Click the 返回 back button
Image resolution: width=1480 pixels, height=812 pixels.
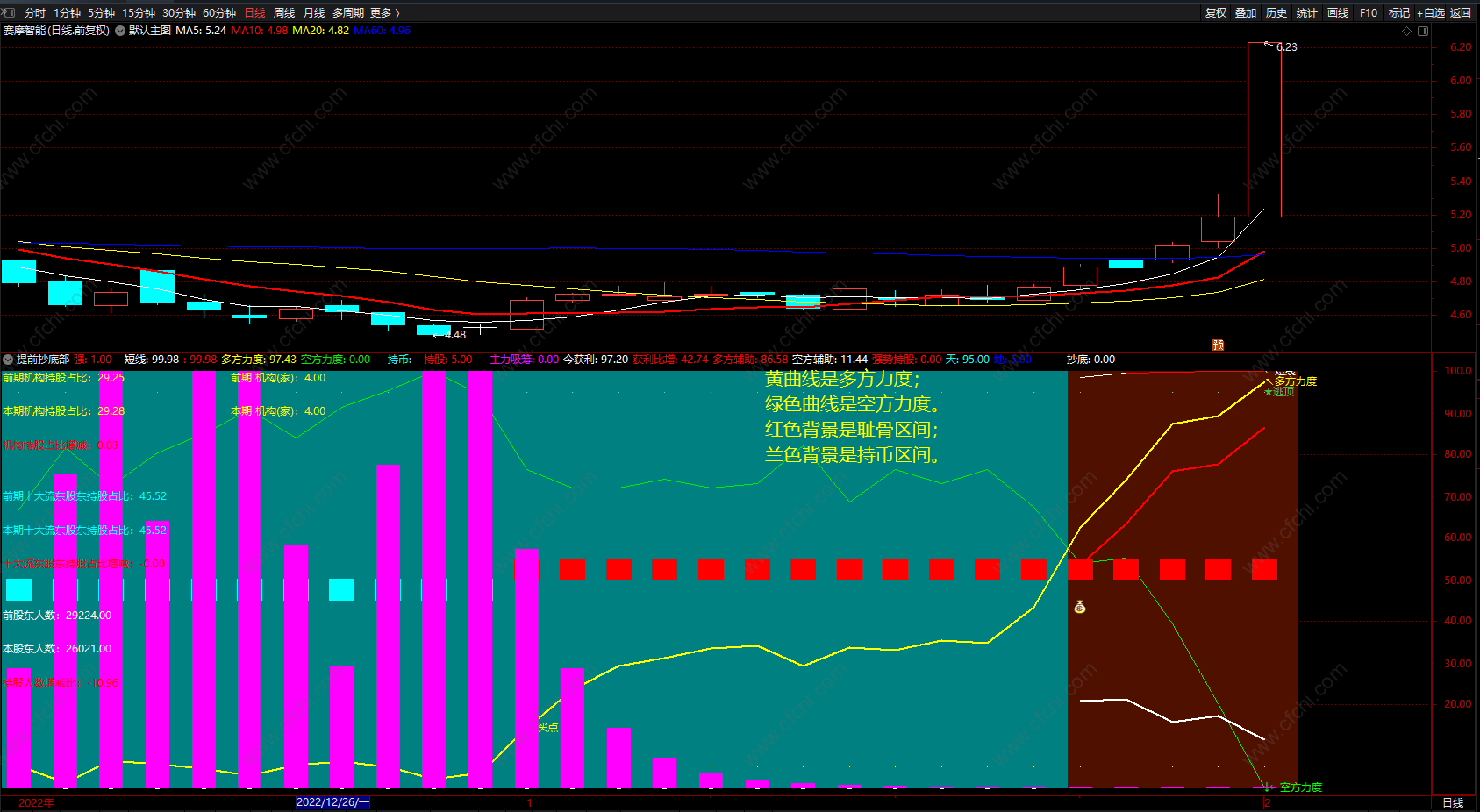tap(1461, 13)
